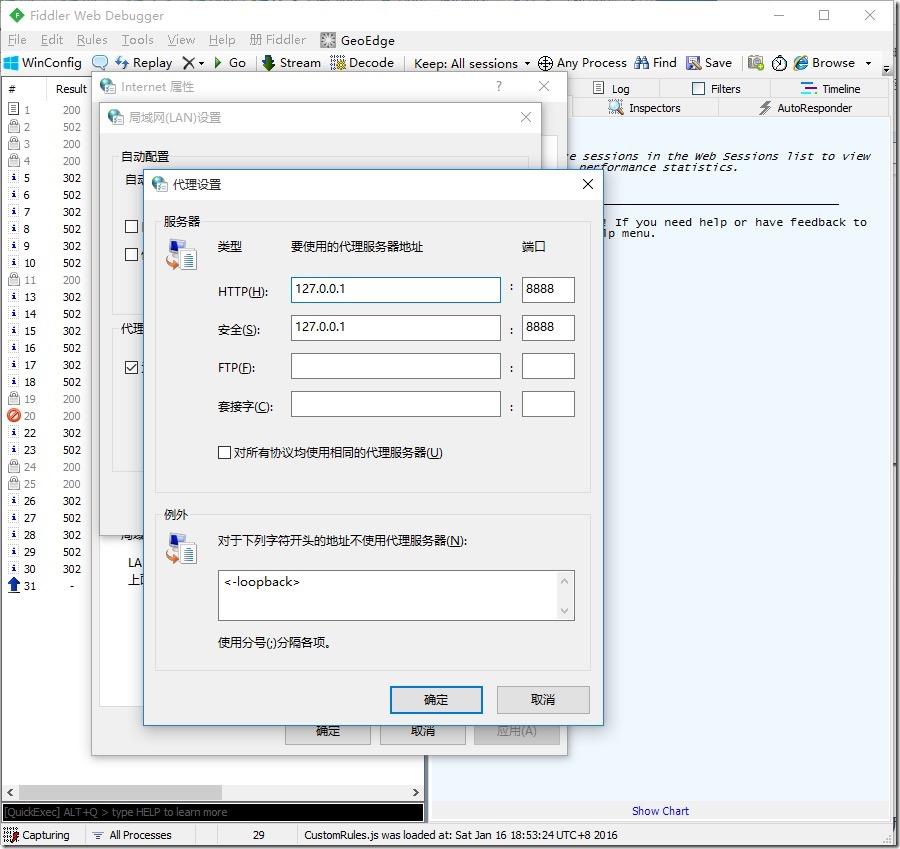The height and width of the screenshot is (849, 900).
Task: Click the Go toolbar button
Action: pyautogui.click(x=230, y=63)
